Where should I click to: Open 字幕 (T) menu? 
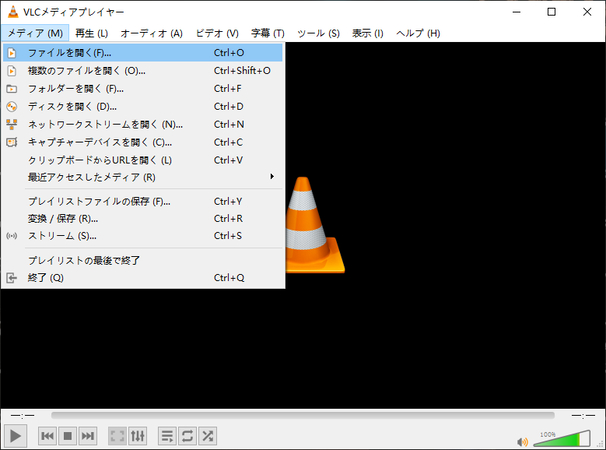pos(267,33)
